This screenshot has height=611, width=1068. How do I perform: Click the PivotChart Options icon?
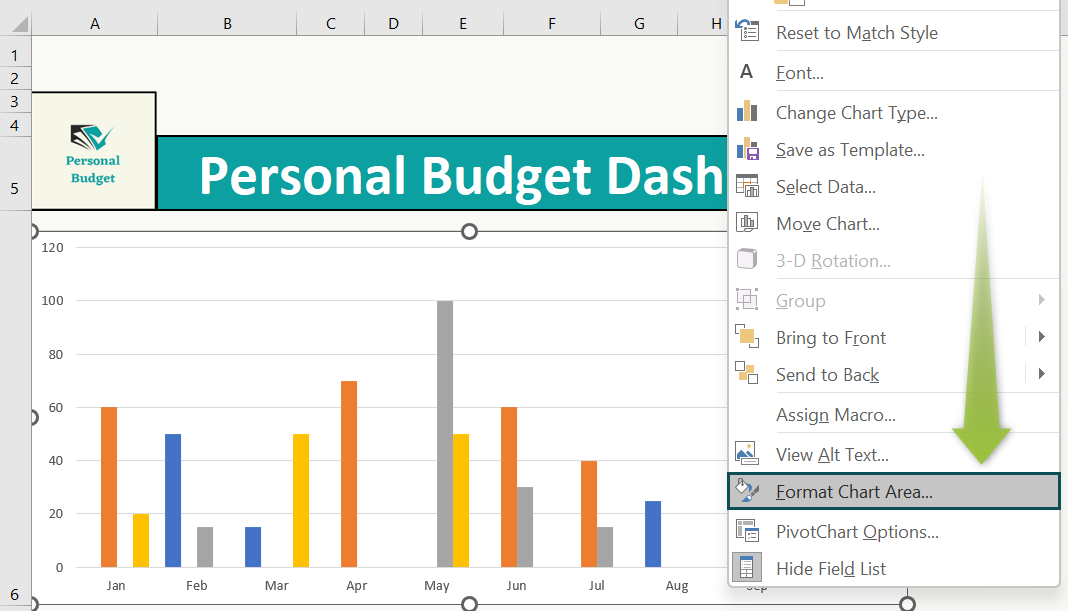tap(747, 531)
